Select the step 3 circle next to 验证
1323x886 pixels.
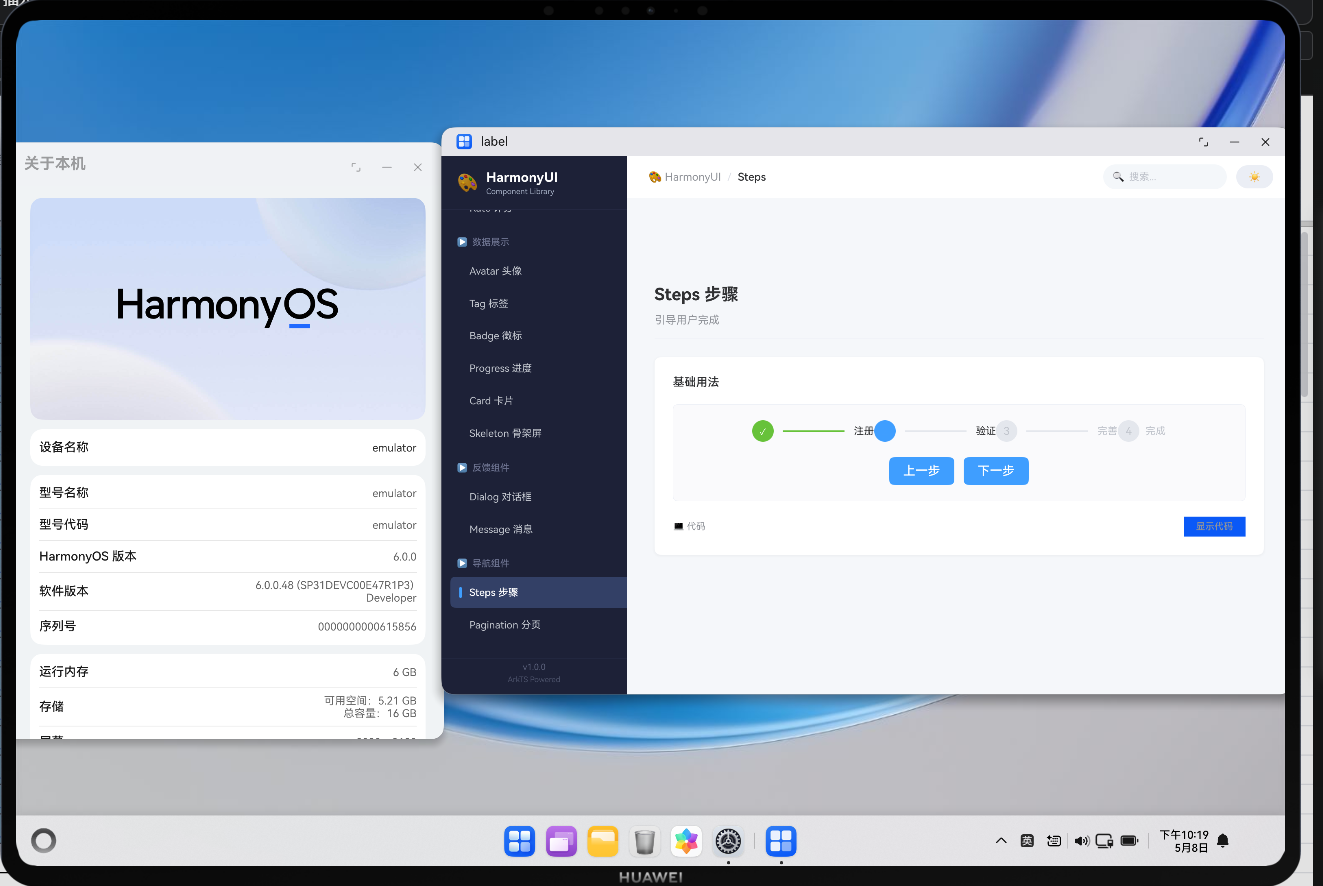[x=1007, y=431]
